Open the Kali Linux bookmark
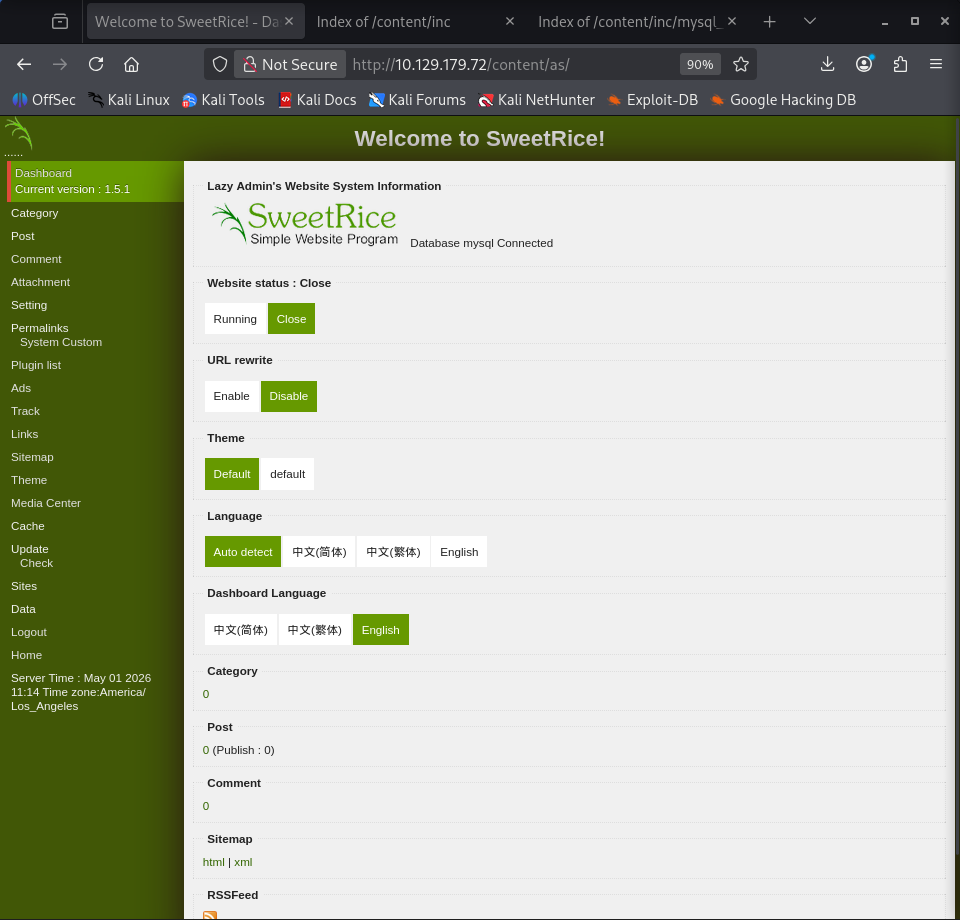The width and height of the screenshot is (960, 920). point(129,100)
